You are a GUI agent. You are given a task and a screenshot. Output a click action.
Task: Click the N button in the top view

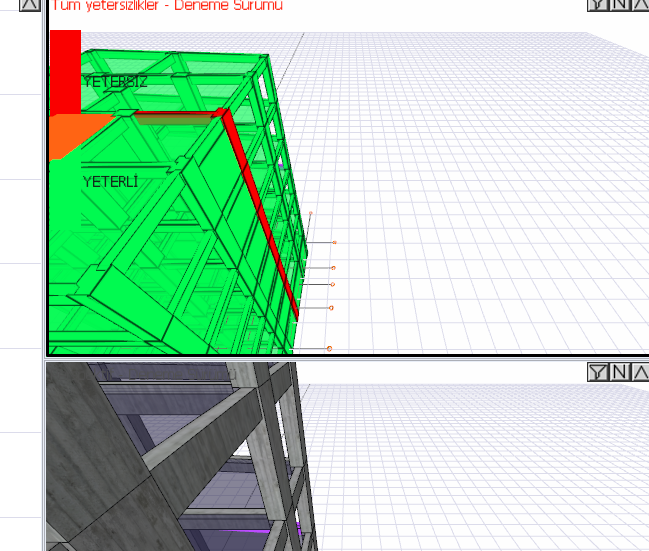click(x=619, y=4)
